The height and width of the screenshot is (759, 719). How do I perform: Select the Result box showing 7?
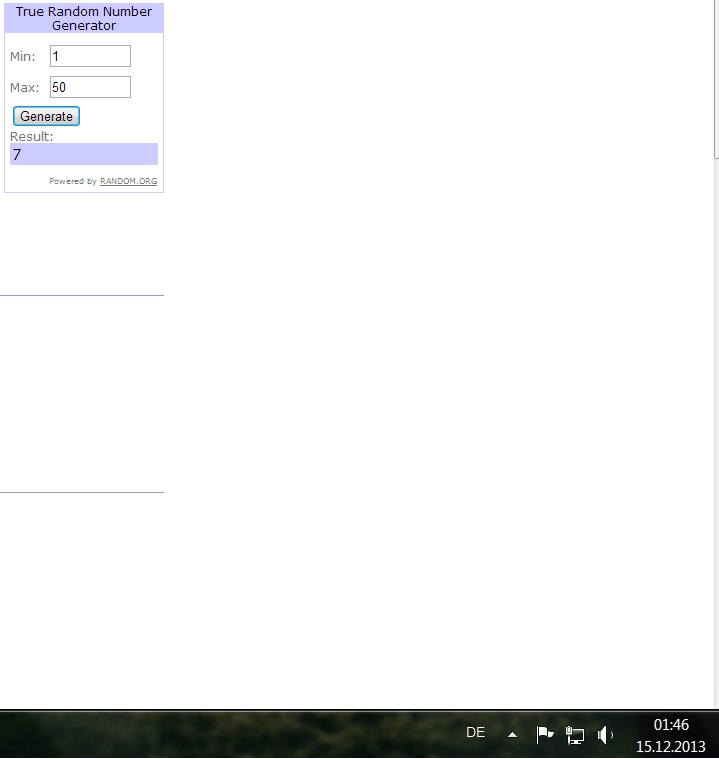coord(84,154)
